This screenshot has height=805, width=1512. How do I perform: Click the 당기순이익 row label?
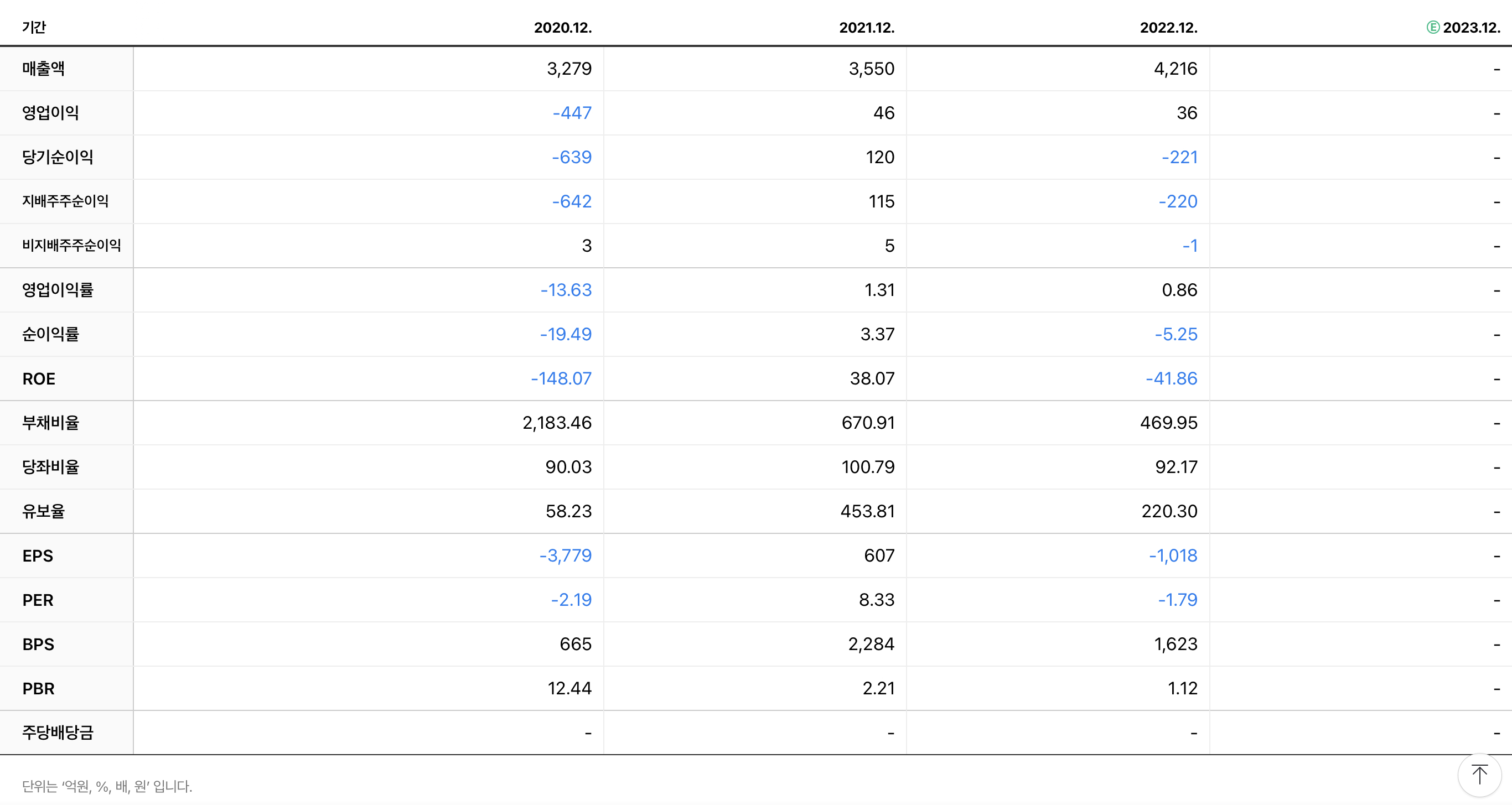click(58, 157)
